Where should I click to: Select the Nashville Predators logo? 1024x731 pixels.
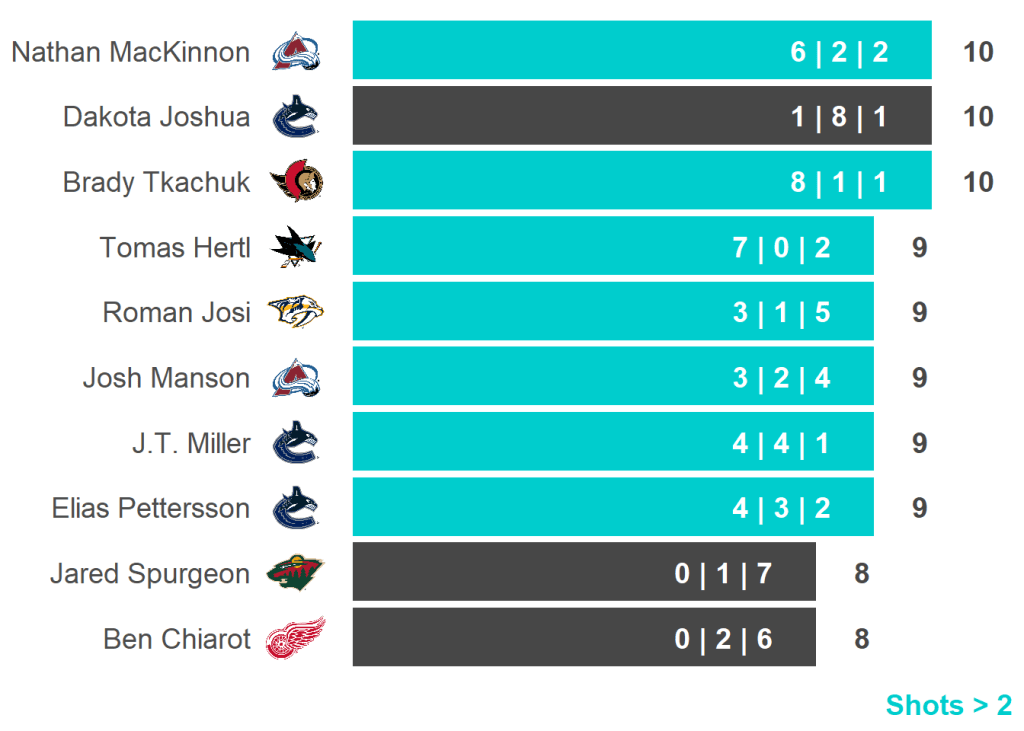pyautogui.click(x=296, y=312)
